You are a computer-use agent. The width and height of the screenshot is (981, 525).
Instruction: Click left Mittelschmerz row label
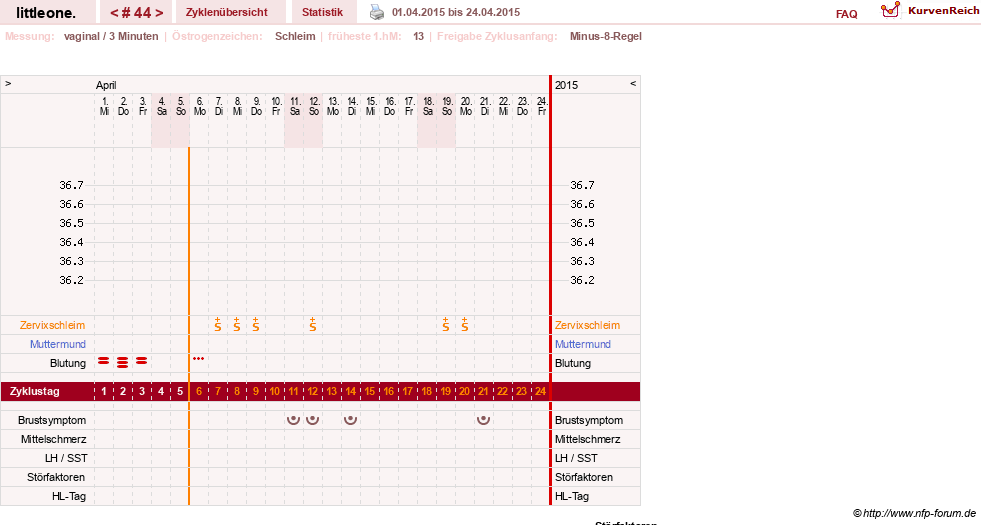click(x=53, y=439)
